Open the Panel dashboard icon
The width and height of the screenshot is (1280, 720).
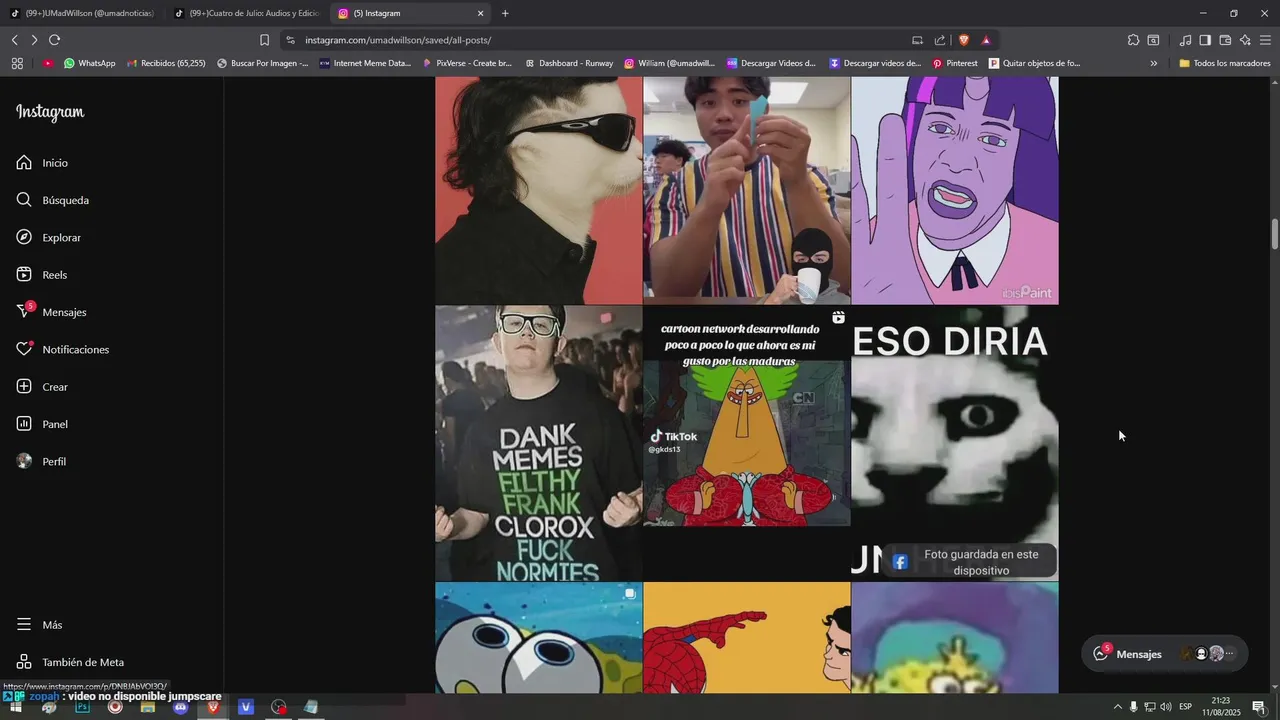point(24,424)
